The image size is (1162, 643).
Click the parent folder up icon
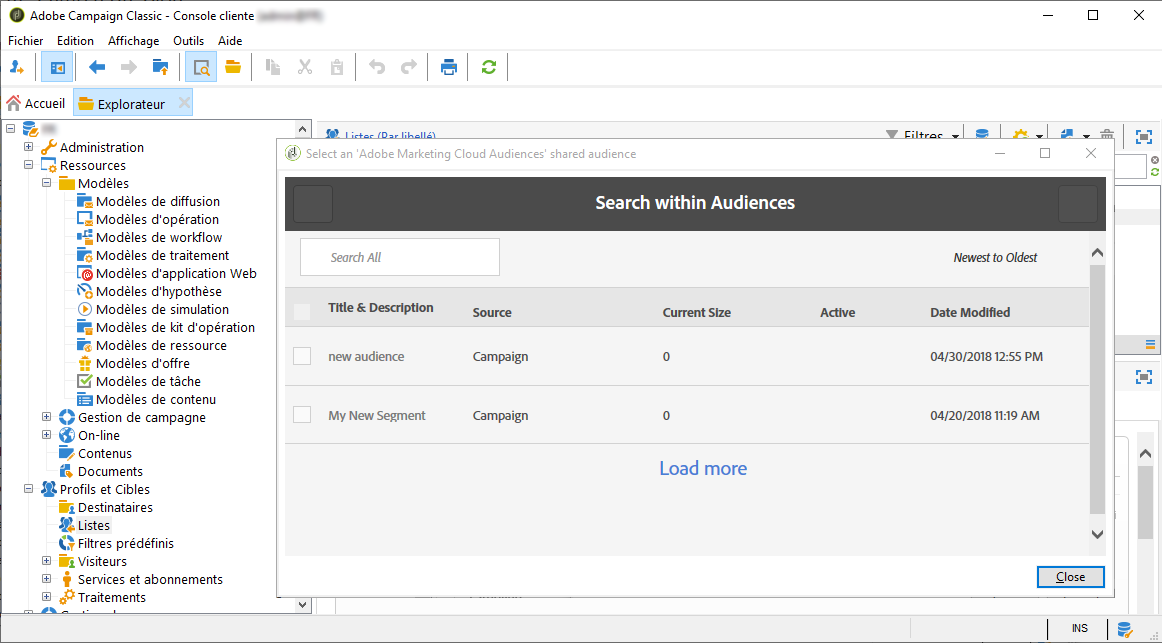click(160, 67)
